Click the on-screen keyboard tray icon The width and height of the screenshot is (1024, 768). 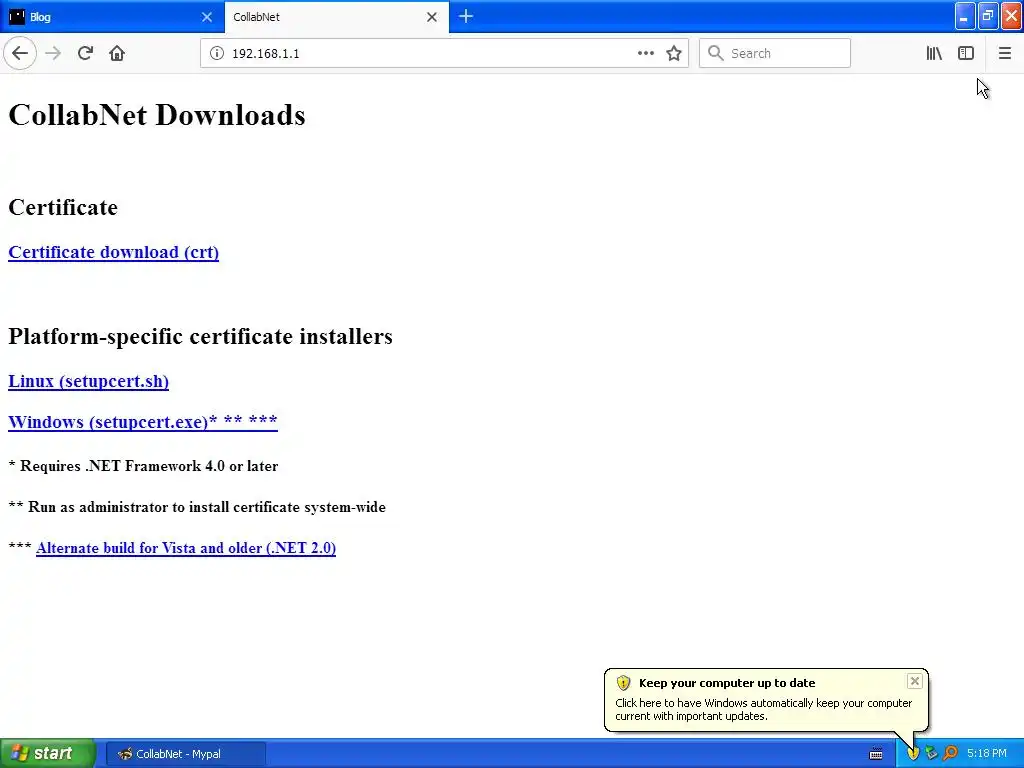click(876, 754)
